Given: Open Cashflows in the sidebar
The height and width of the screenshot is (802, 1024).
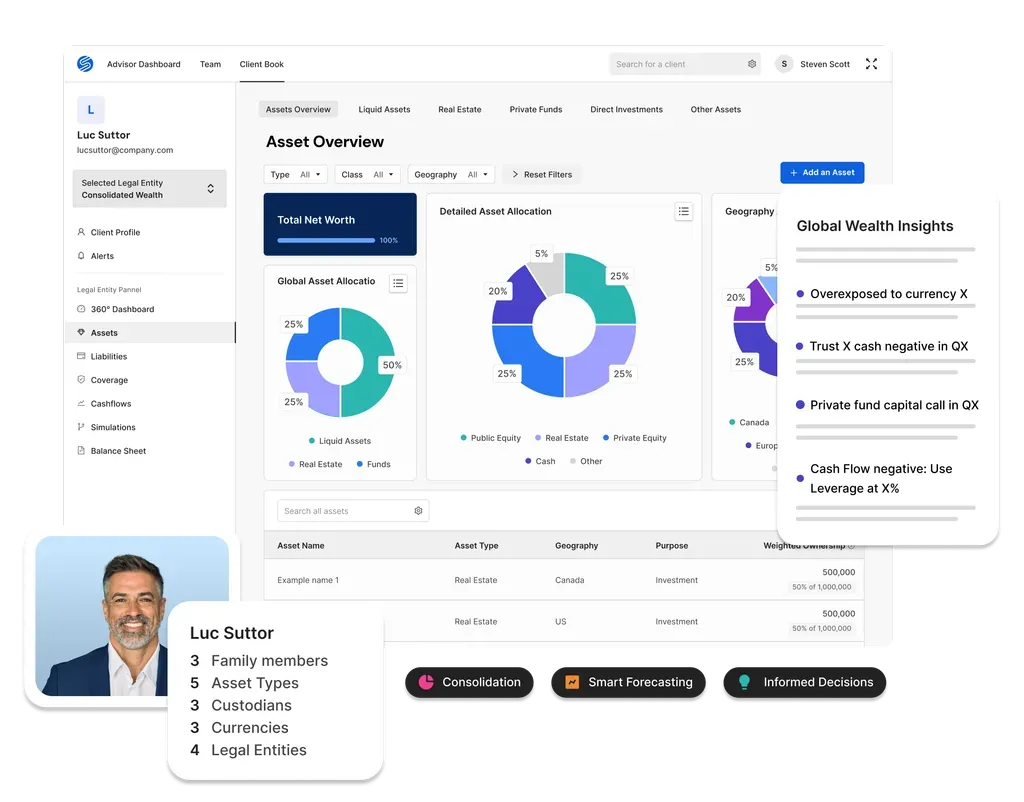Looking at the screenshot, I should [110, 404].
